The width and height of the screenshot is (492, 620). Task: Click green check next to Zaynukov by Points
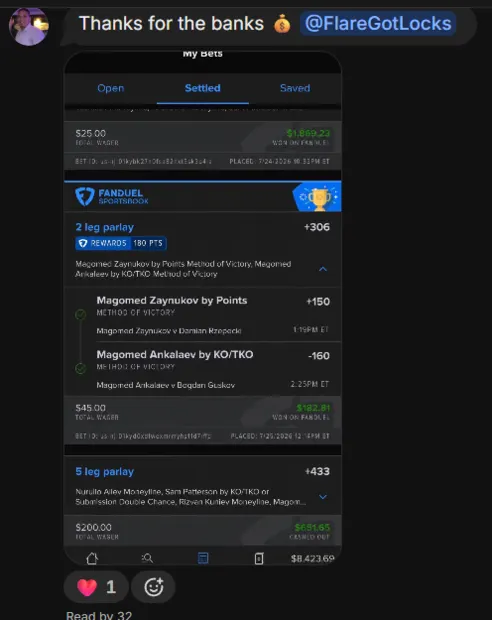[x=81, y=314]
